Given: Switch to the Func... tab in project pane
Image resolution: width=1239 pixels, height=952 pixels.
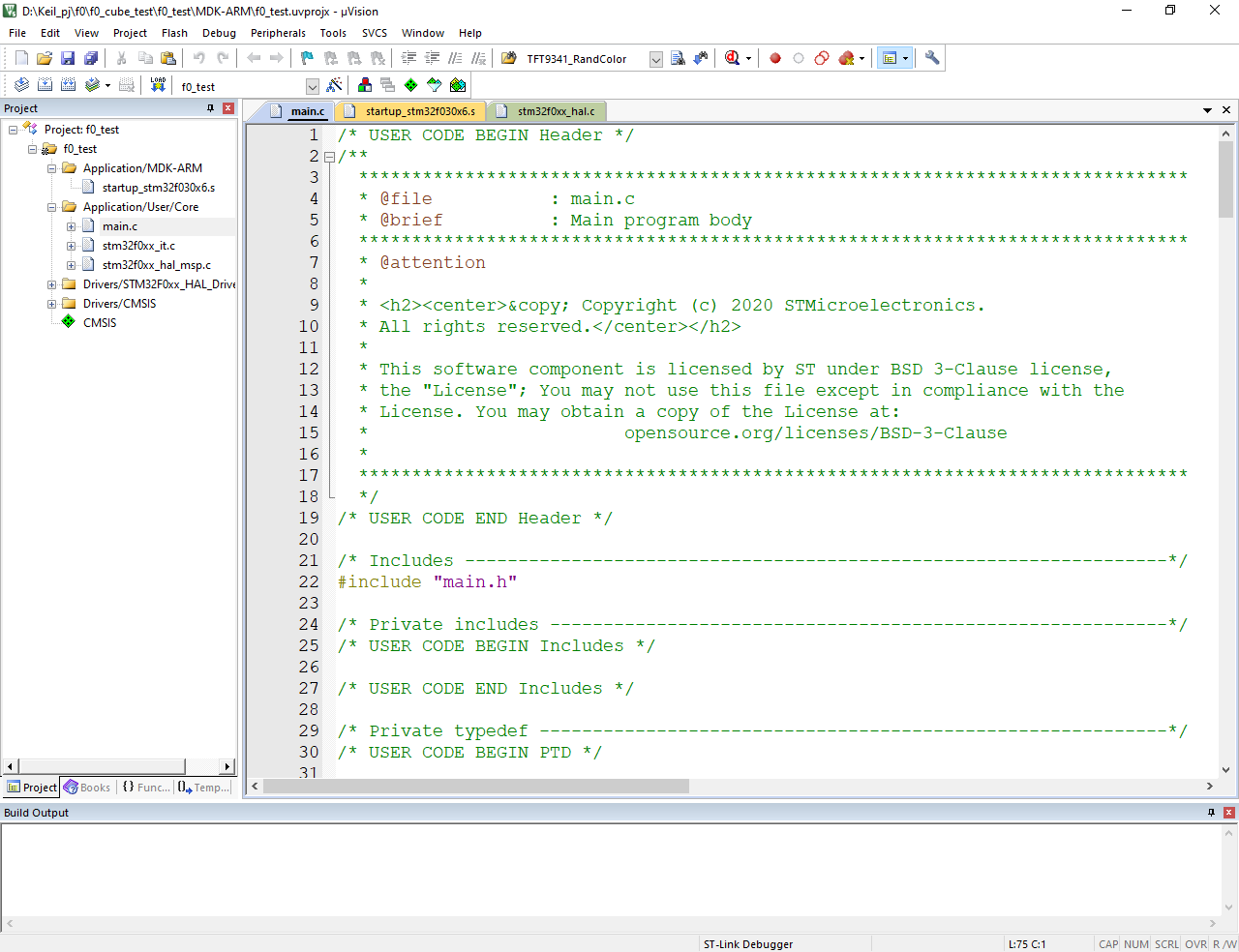Looking at the screenshot, I should click(x=145, y=788).
